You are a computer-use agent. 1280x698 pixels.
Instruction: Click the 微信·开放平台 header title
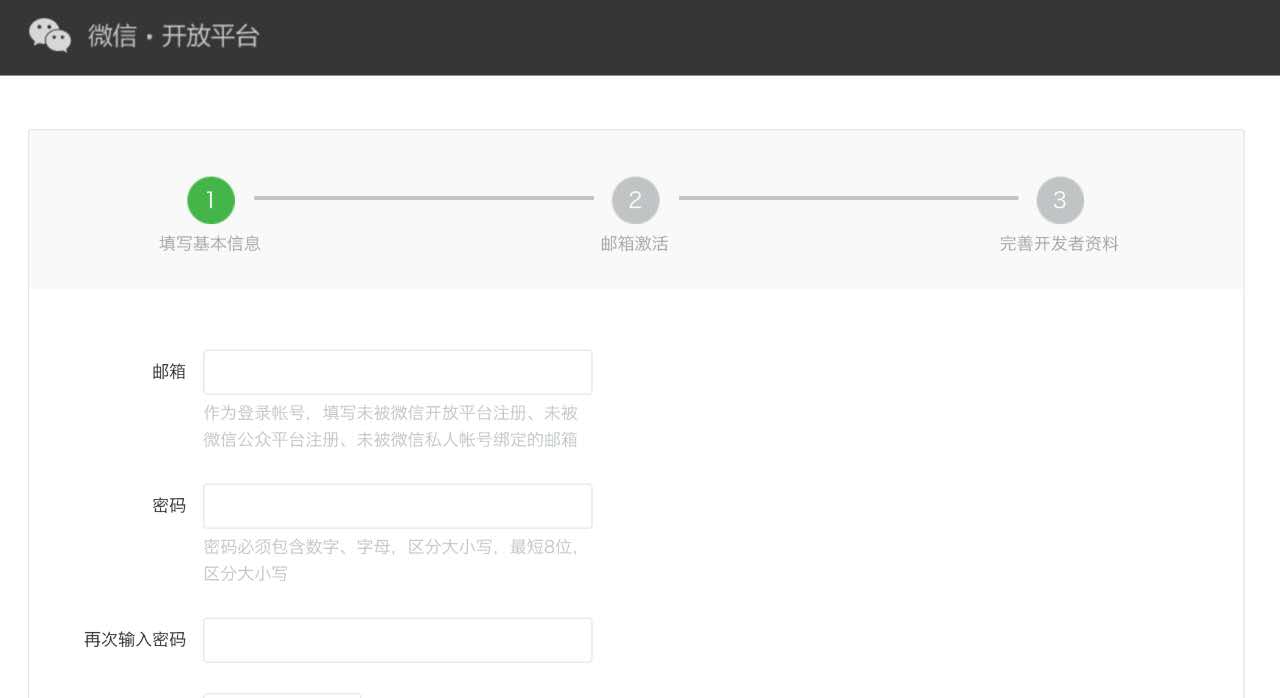click(x=174, y=36)
